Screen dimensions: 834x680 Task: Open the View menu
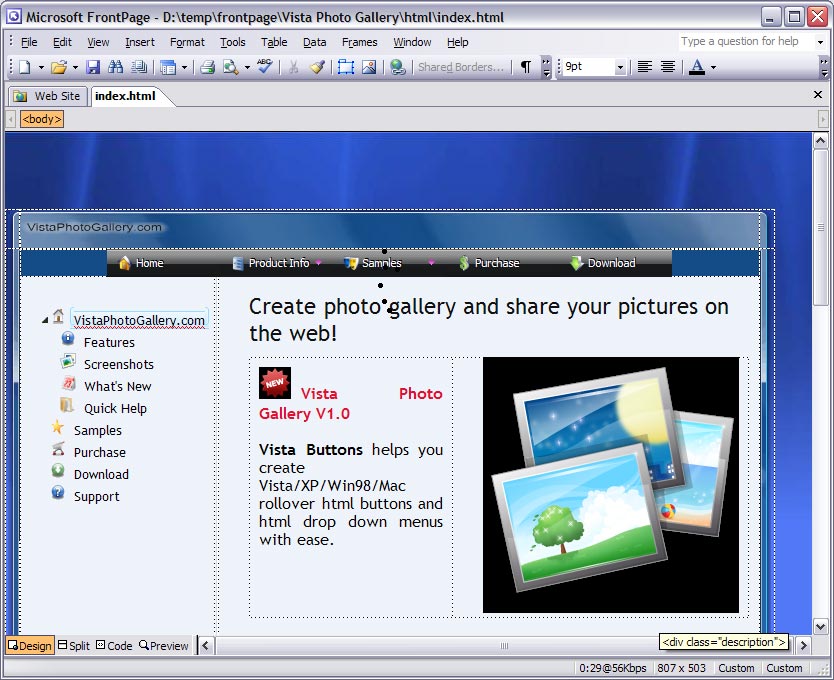point(98,42)
